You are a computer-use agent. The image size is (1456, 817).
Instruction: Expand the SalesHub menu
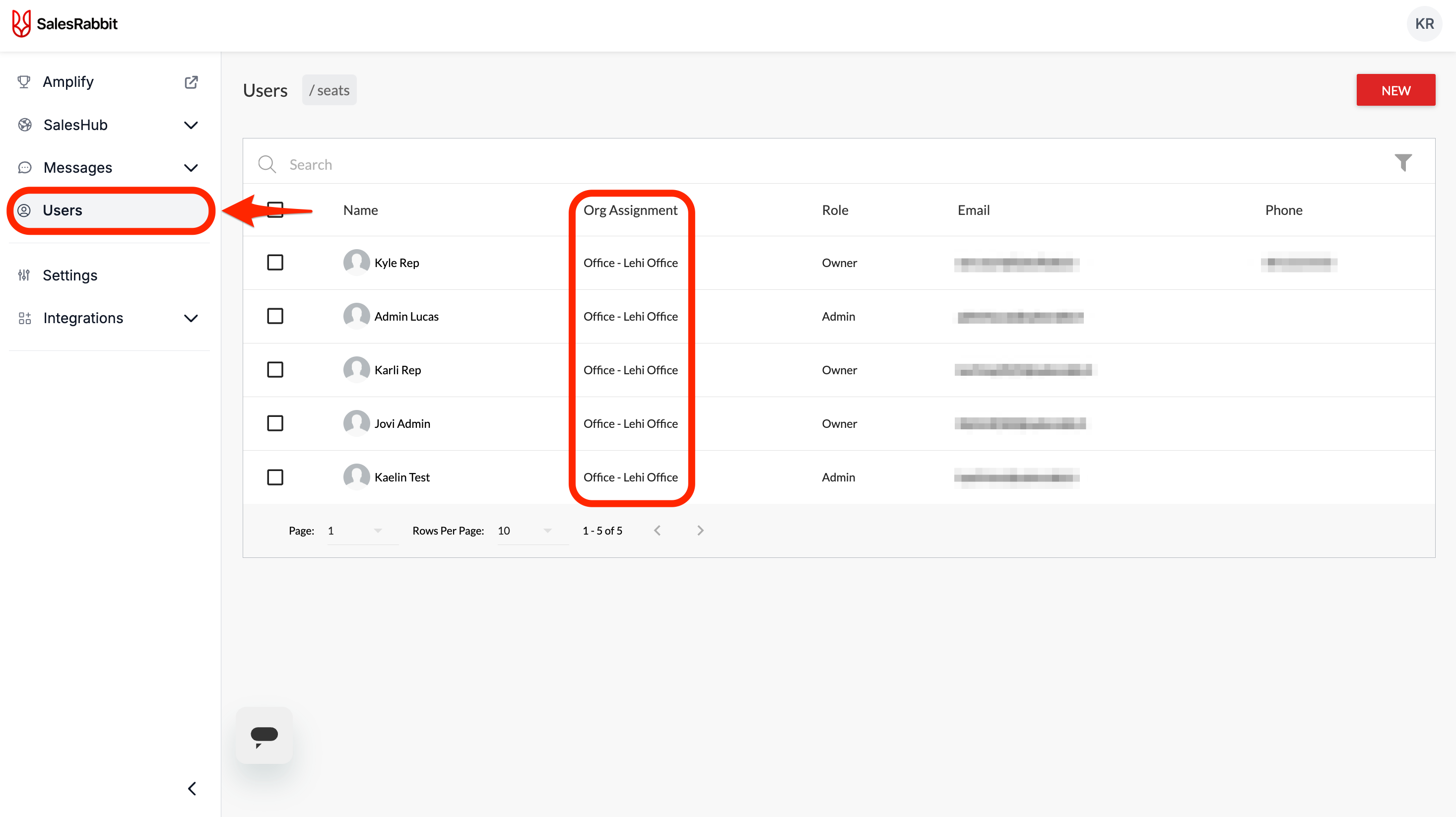pos(191,125)
